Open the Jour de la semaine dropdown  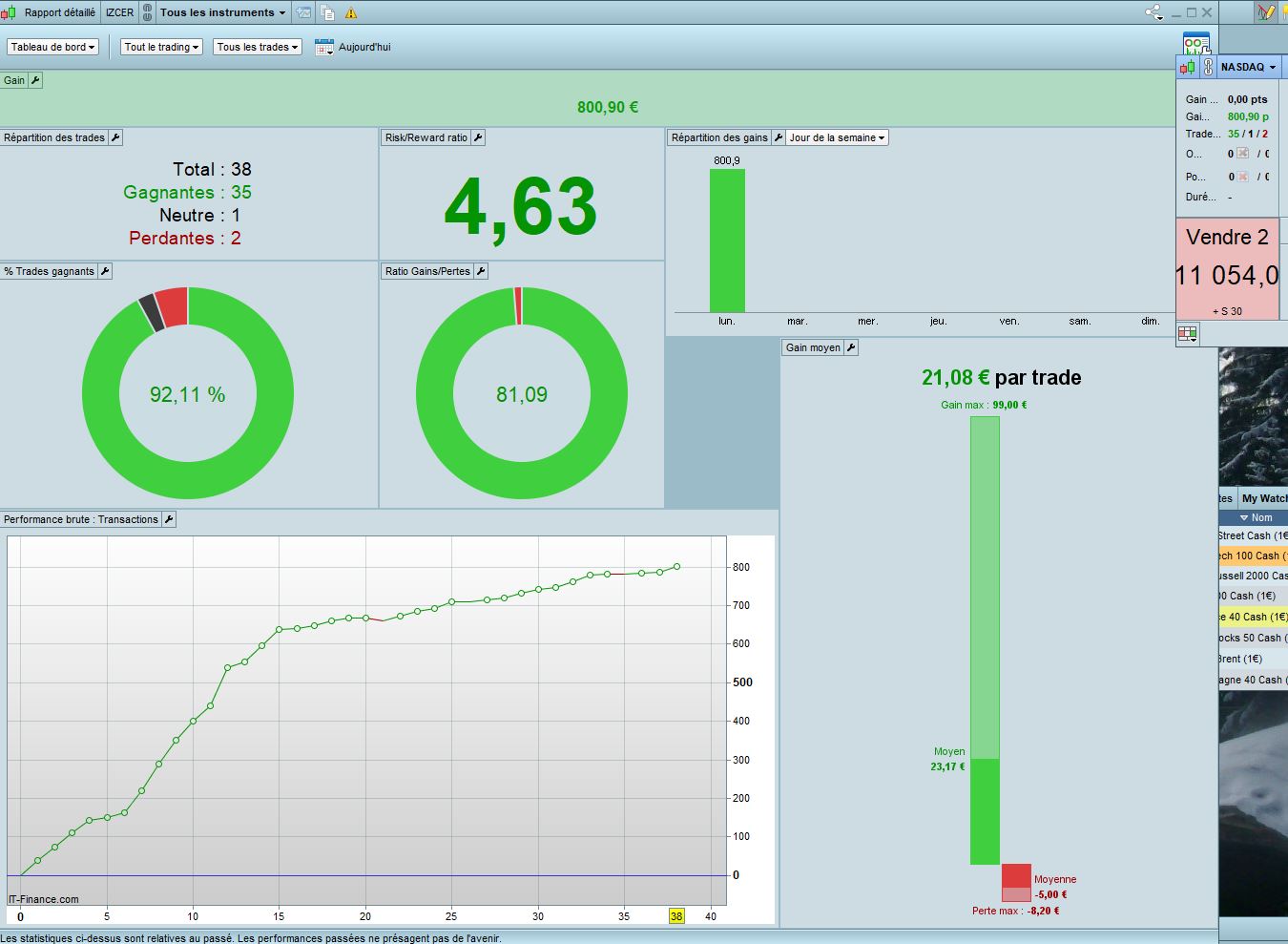pyautogui.click(x=837, y=137)
